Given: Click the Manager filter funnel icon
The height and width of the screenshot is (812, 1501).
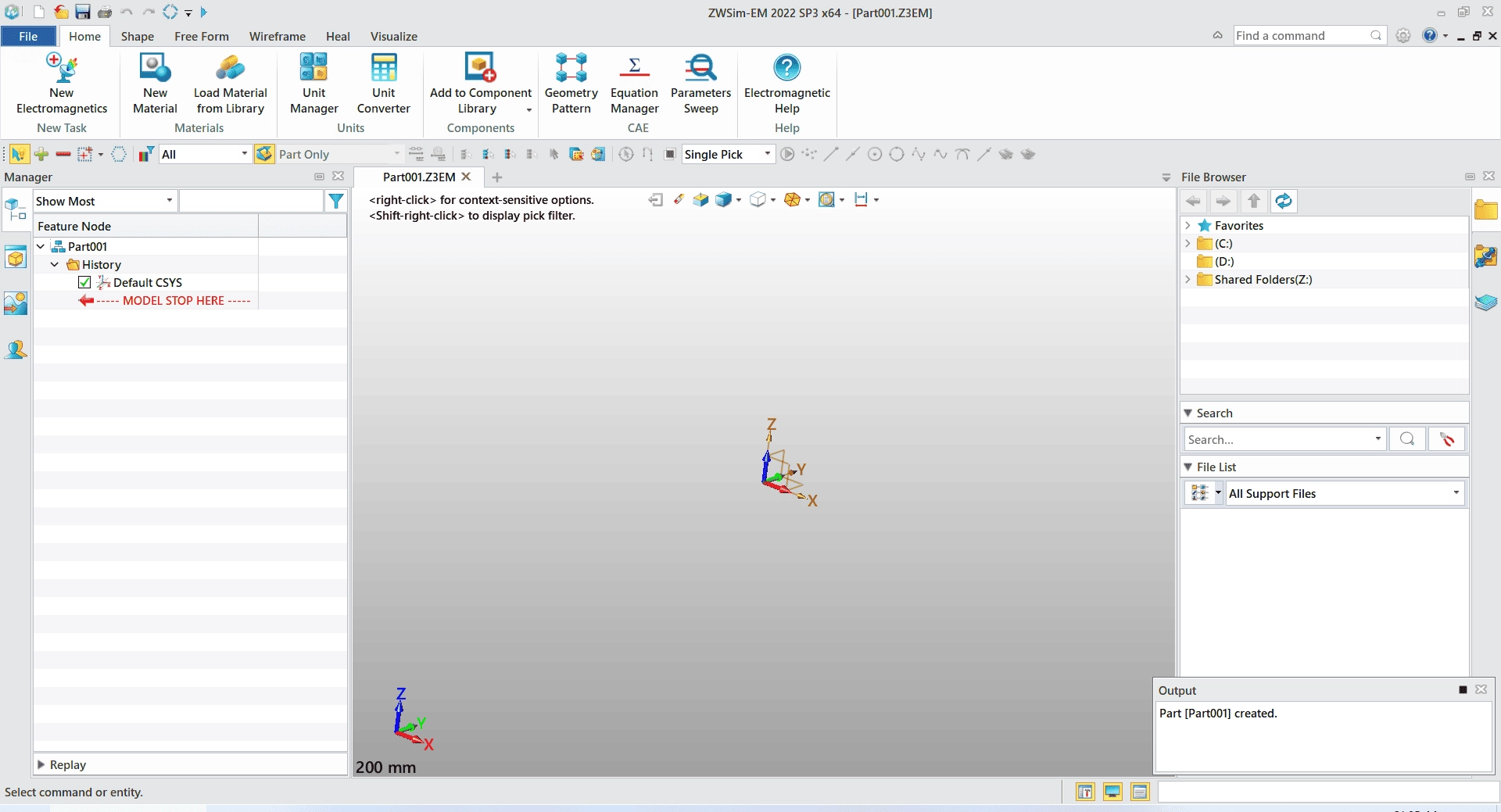Looking at the screenshot, I should (x=336, y=201).
